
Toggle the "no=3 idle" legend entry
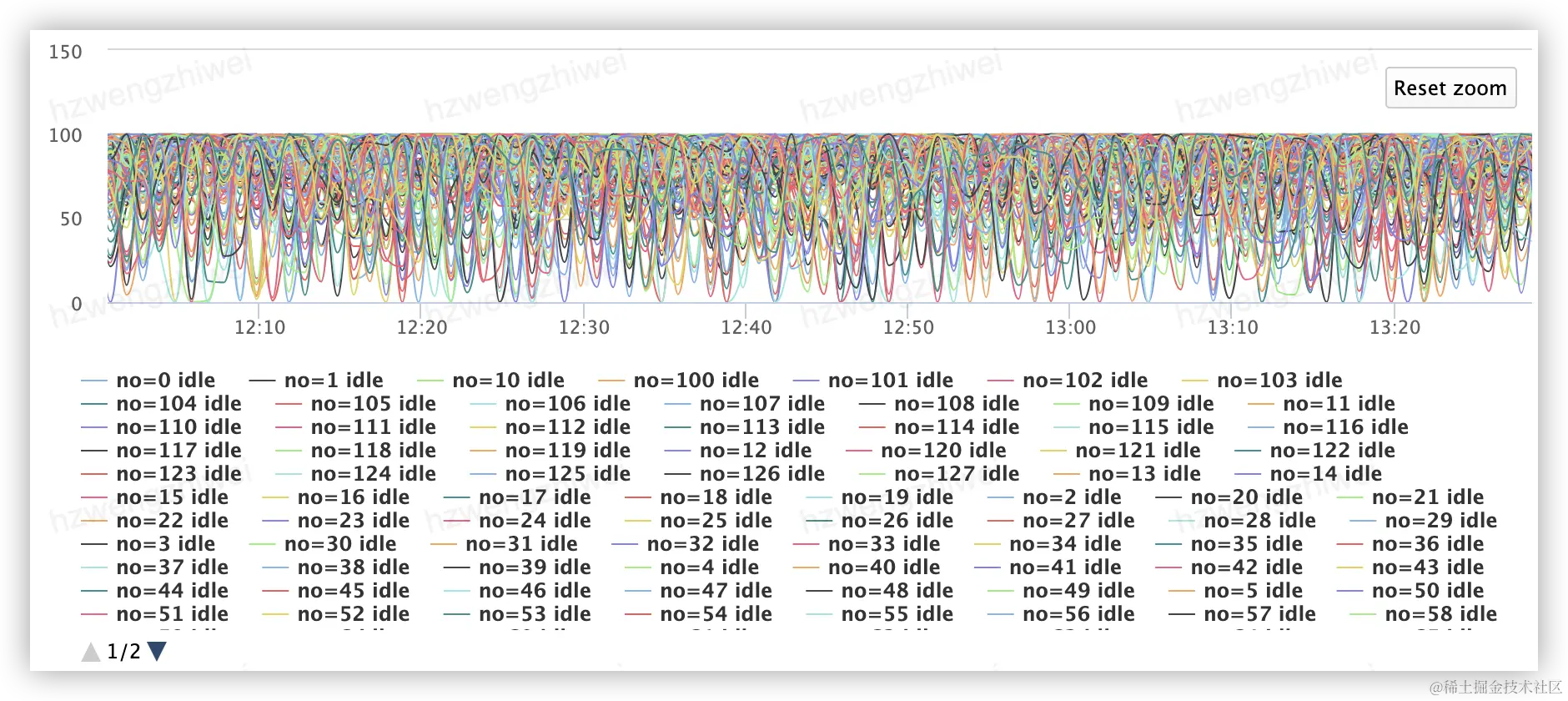click(148, 544)
